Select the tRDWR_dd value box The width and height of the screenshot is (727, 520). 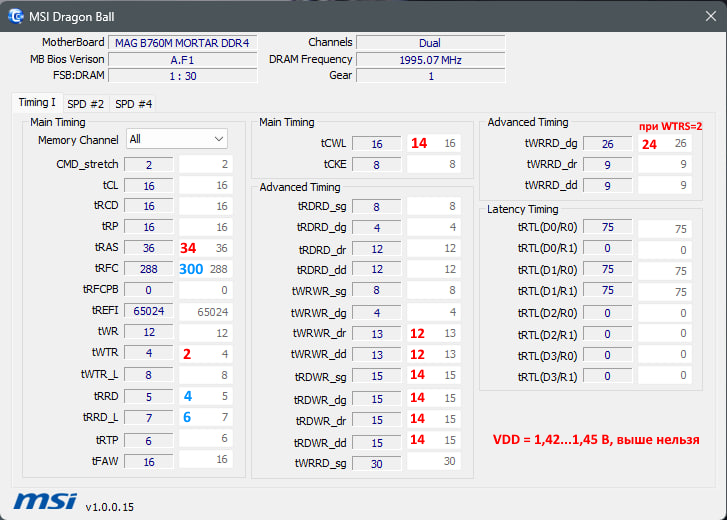click(376, 443)
